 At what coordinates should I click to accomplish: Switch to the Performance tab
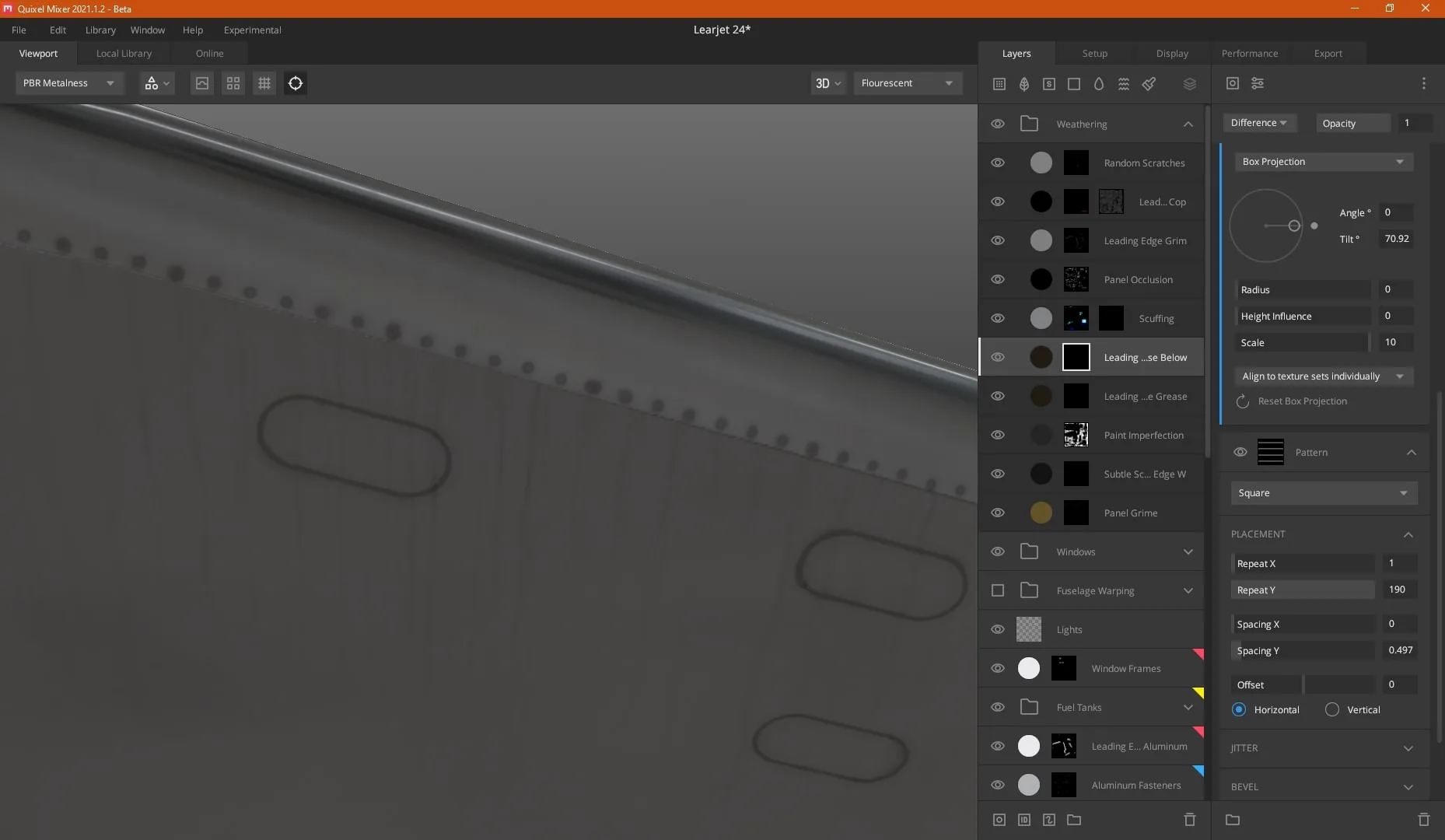click(x=1250, y=54)
